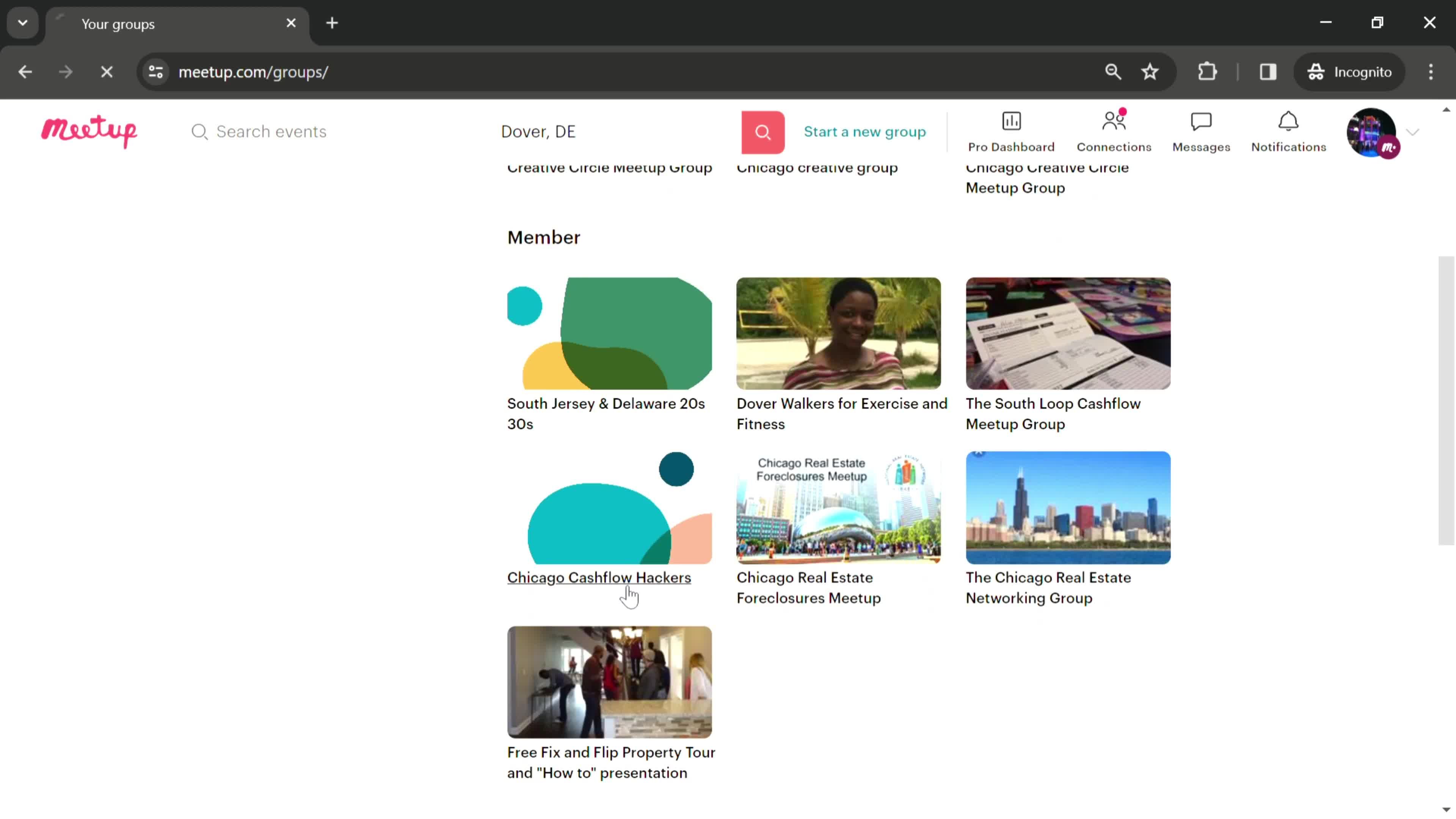View the site information icon
This screenshot has width=1456, height=819.
[155, 72]
